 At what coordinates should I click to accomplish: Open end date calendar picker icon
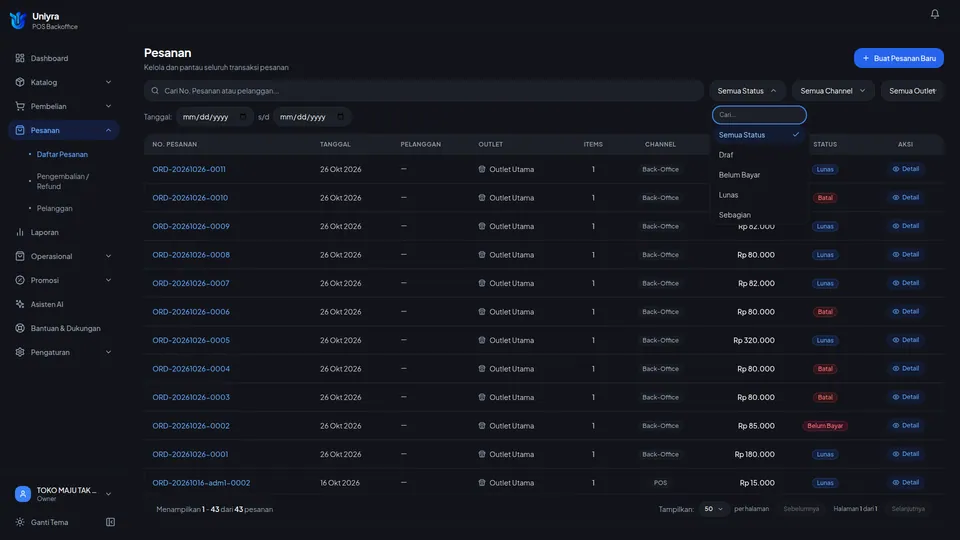(340, 116)
